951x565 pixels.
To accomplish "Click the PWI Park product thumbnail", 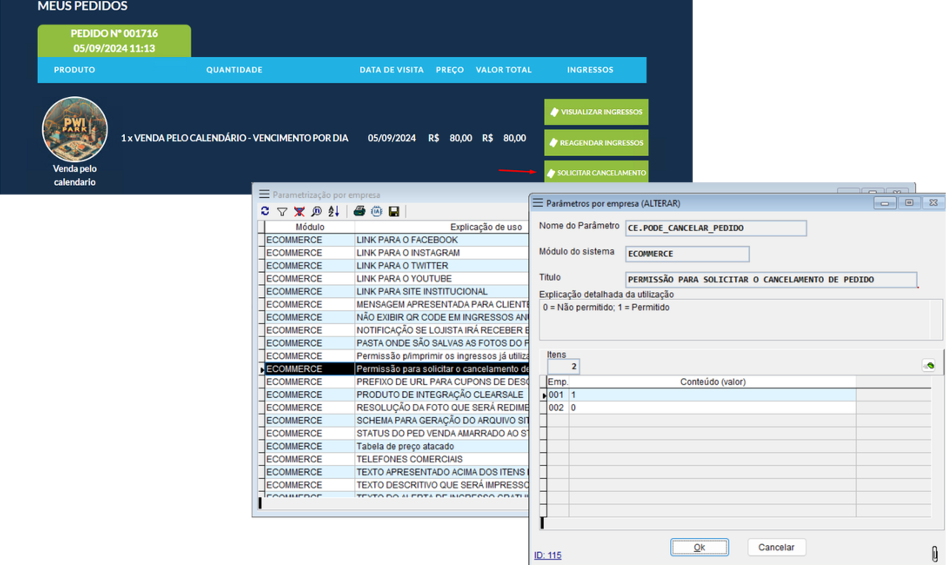I will pos(75,130).
